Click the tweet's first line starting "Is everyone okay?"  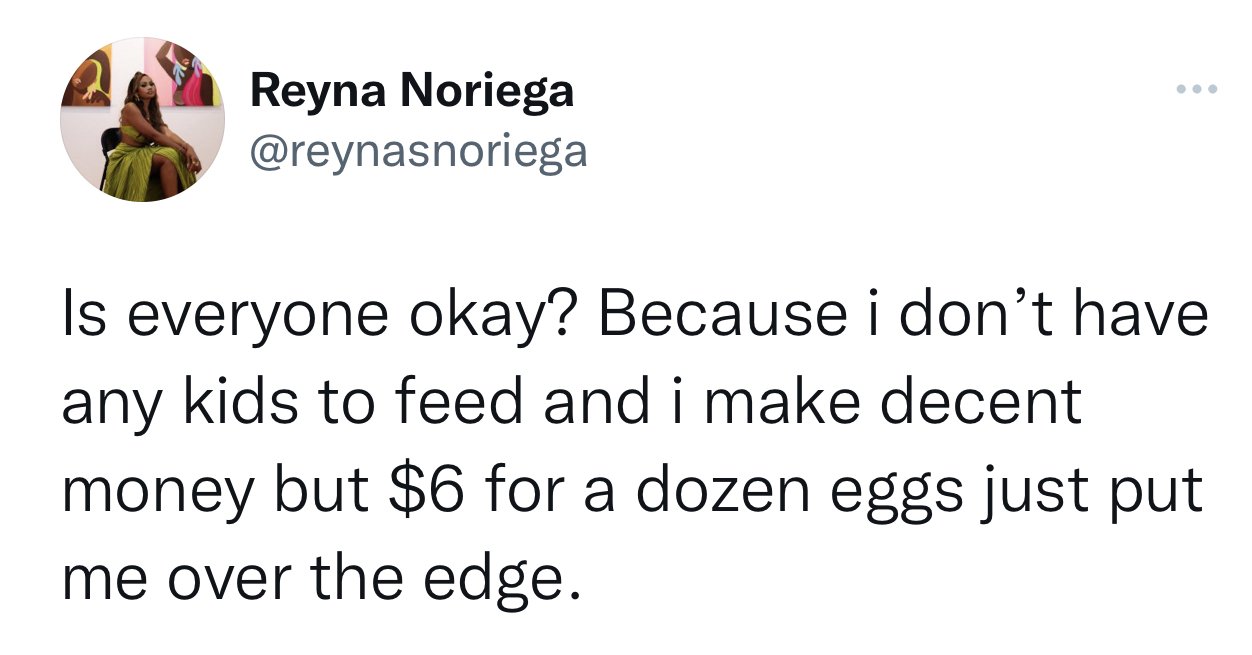[635, 317]
